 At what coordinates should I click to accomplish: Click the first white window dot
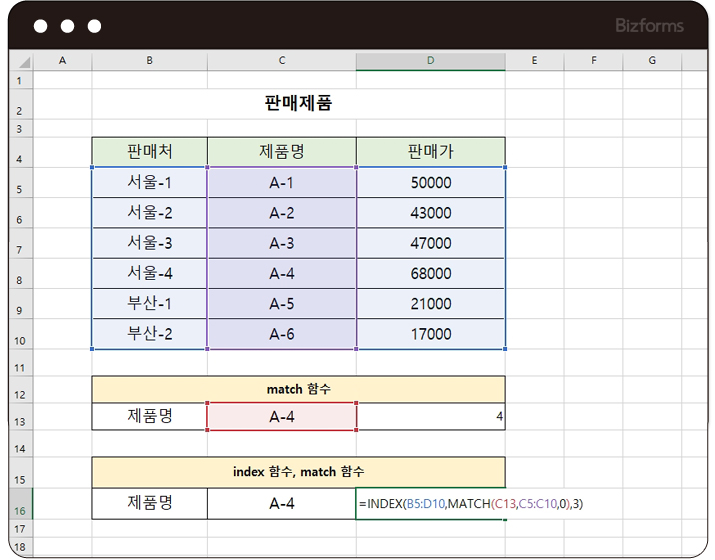[41, 27]
